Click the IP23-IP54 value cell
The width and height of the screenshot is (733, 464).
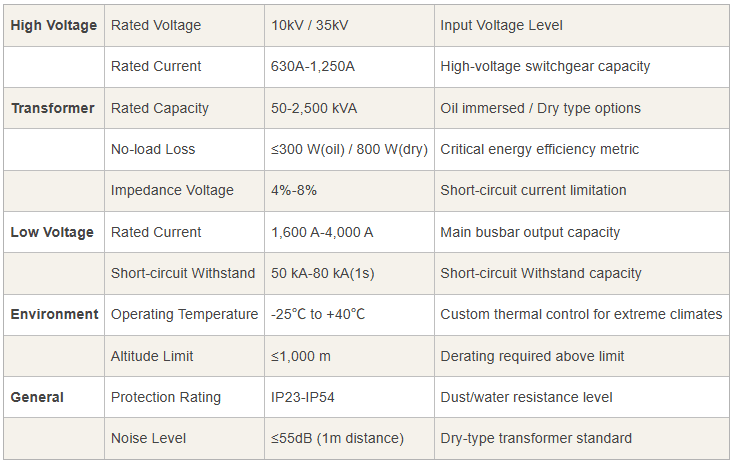tap(303, 397)
